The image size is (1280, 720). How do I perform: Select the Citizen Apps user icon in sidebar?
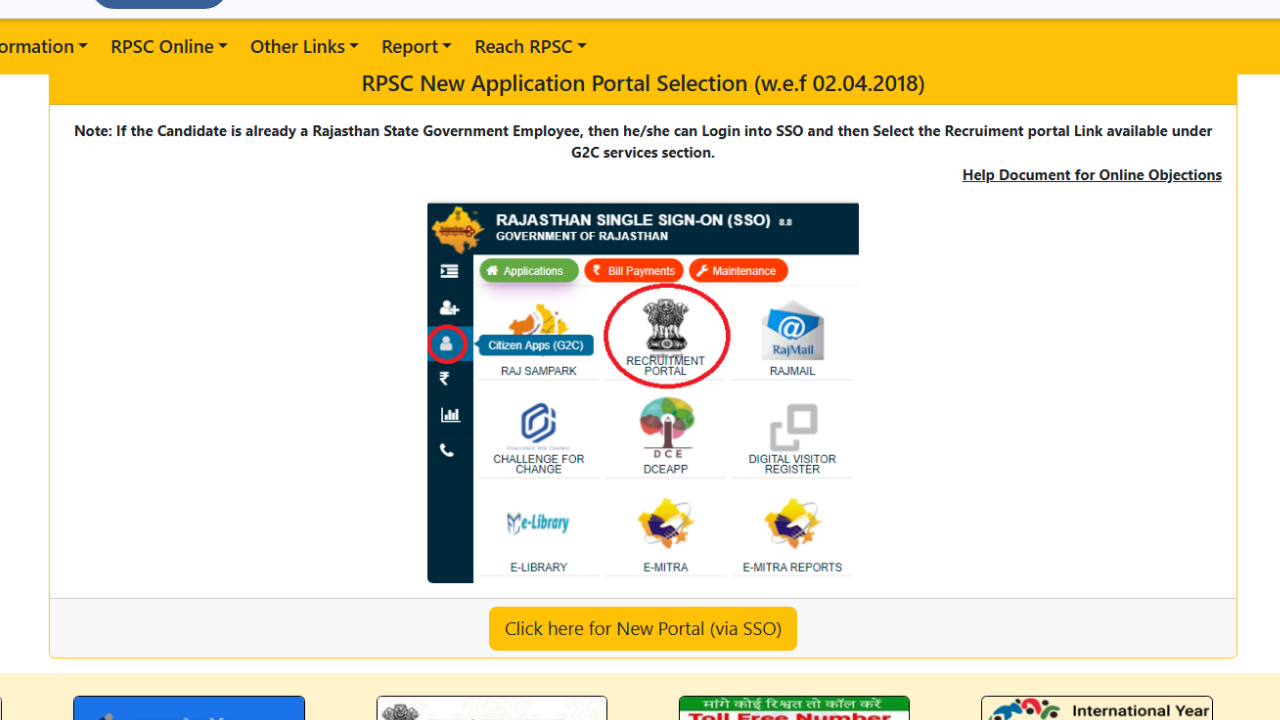tap(447, 344)
